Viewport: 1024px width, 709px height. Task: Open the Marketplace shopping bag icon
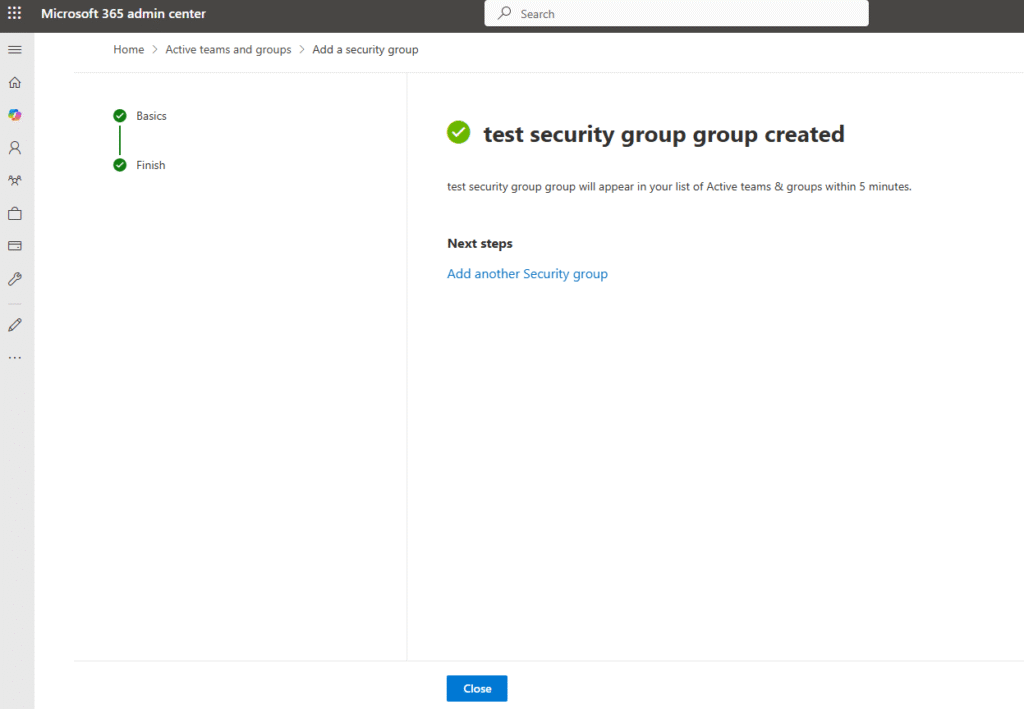(x=15, y=214)
